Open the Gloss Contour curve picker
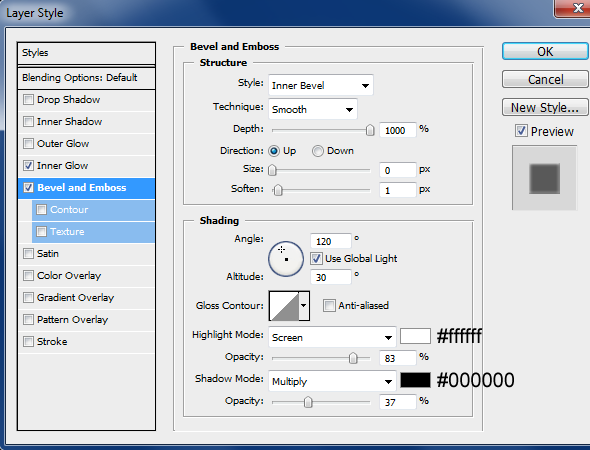 tap(289, 306)
